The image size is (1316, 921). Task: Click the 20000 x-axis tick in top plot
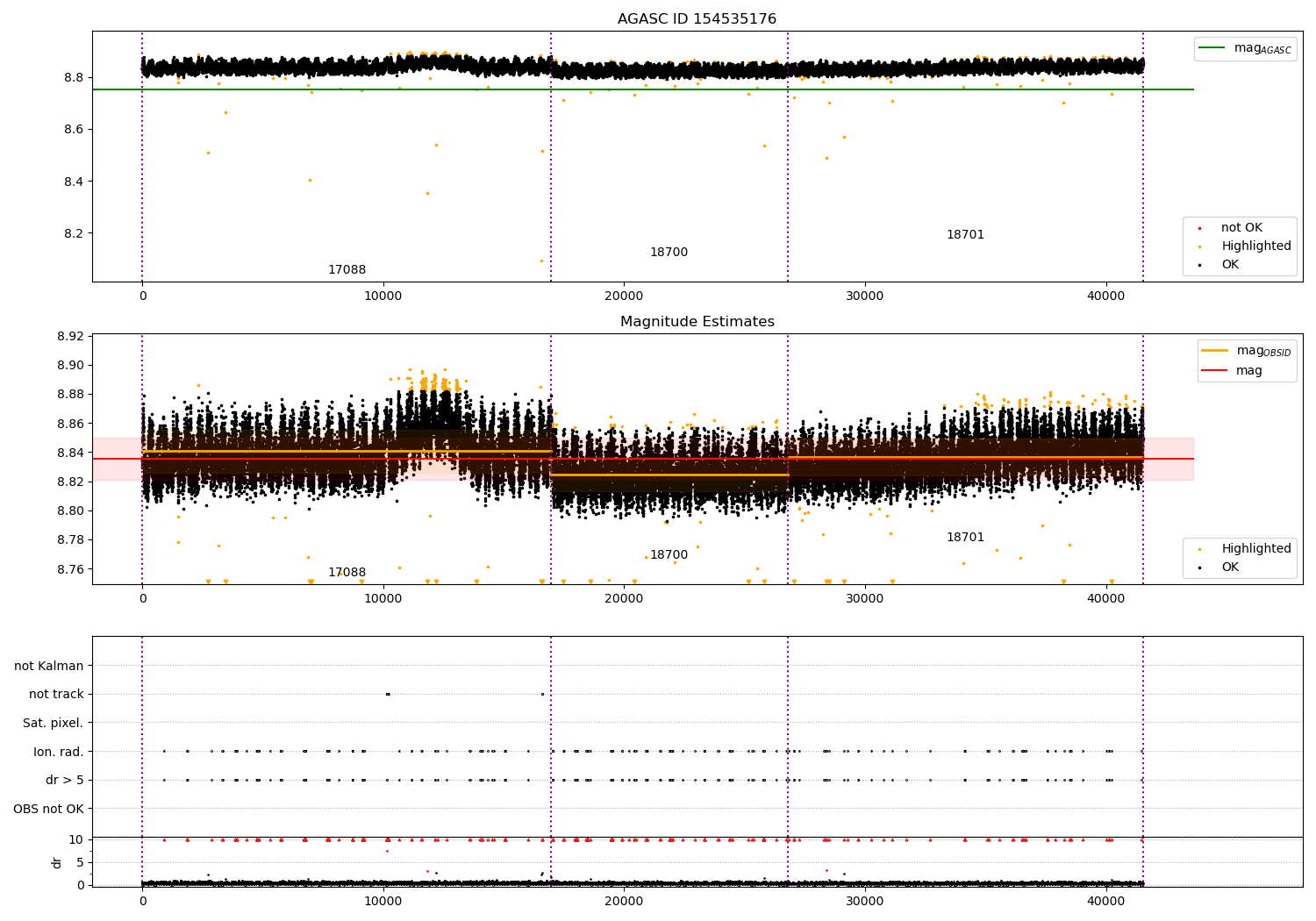624,296
